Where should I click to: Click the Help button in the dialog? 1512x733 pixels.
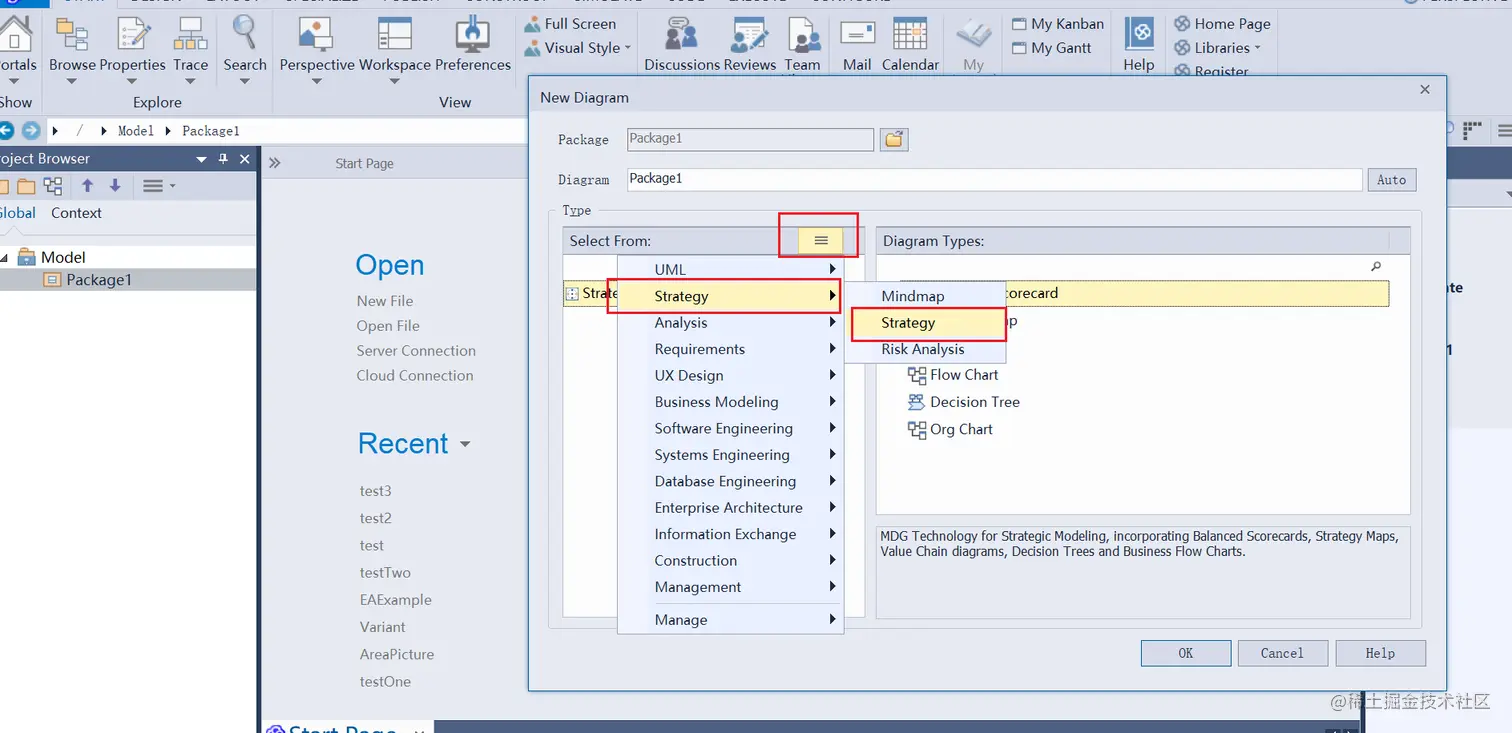pyautogui.click(x=1380, y=653)
